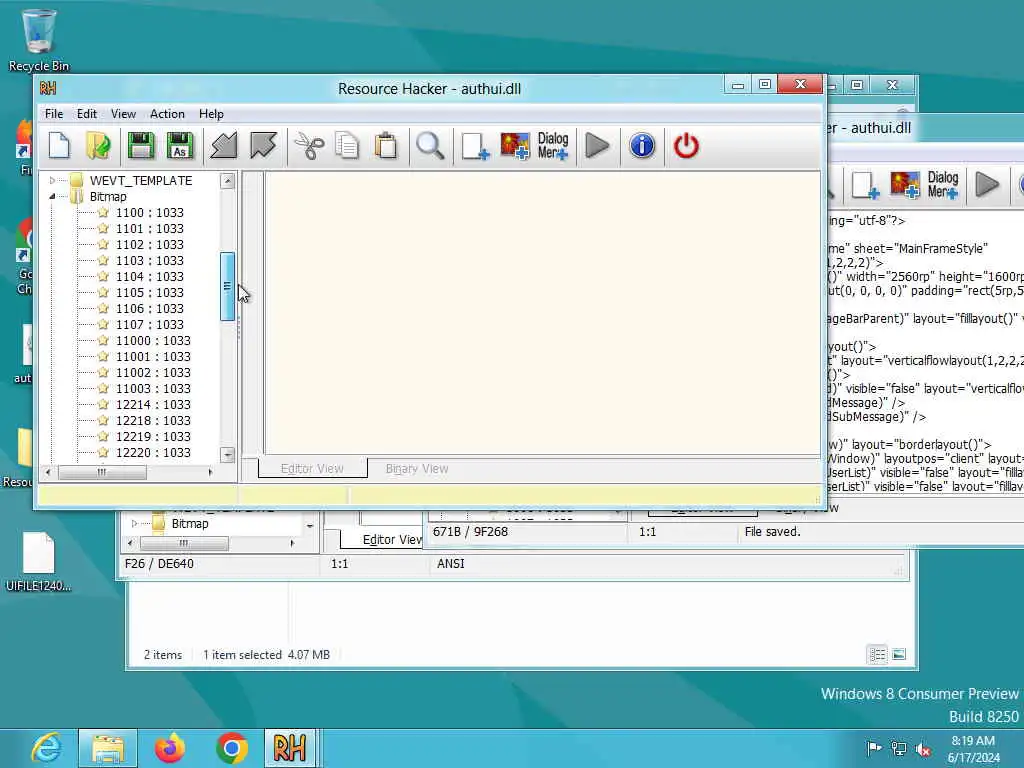Click the Dialog Merge toolbar icon
The image size is (1024, 768).
(x=553, y=146)
